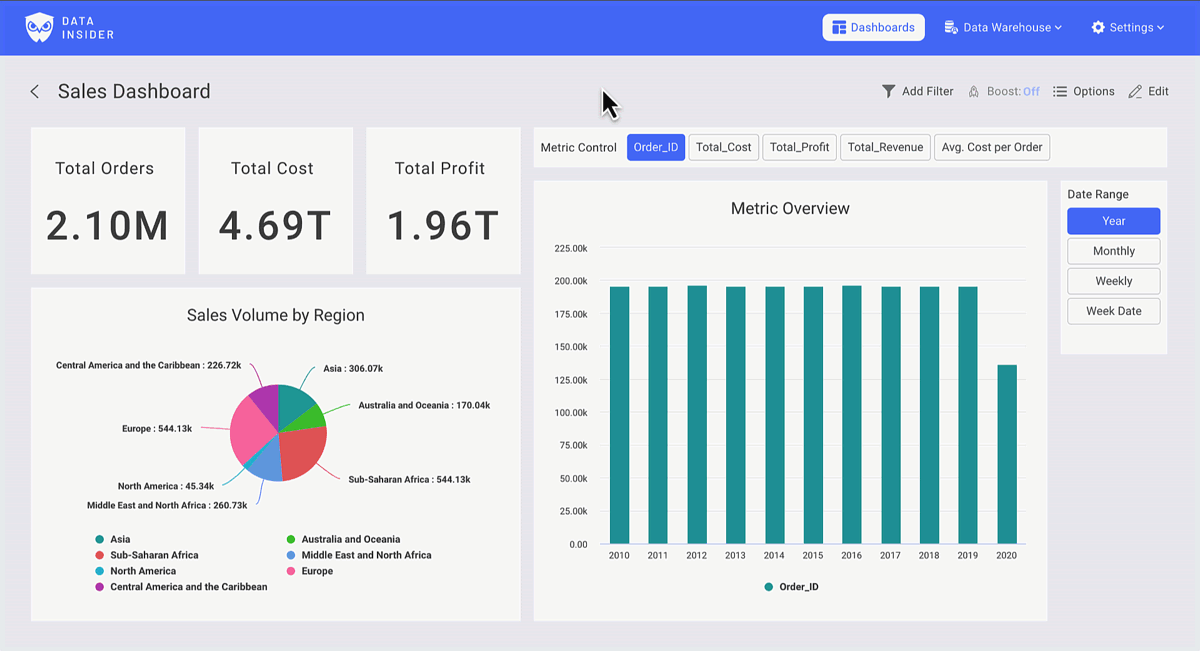
Task: Open the Dashboards menu
Action: click(x=873, y=27)
